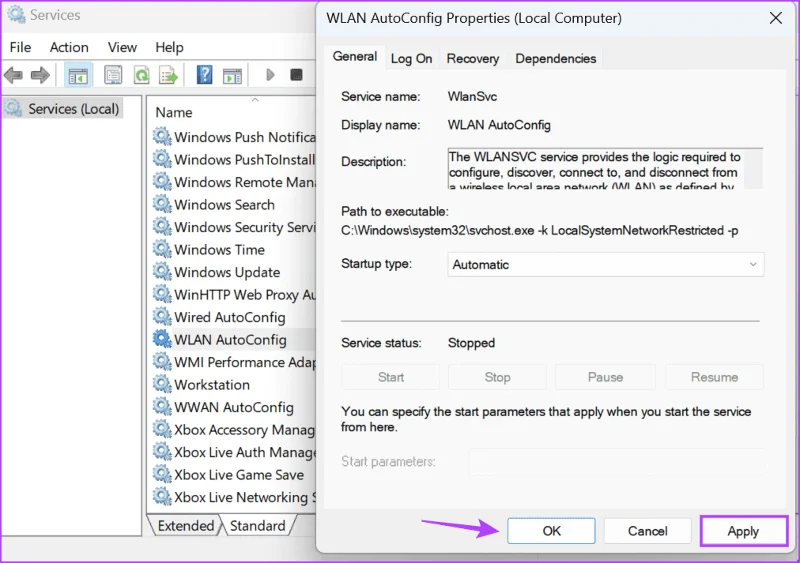Click gear icon beside Windows Update
Image resolution: width=800 pixels, height=563 pixels.
point(162,272)
